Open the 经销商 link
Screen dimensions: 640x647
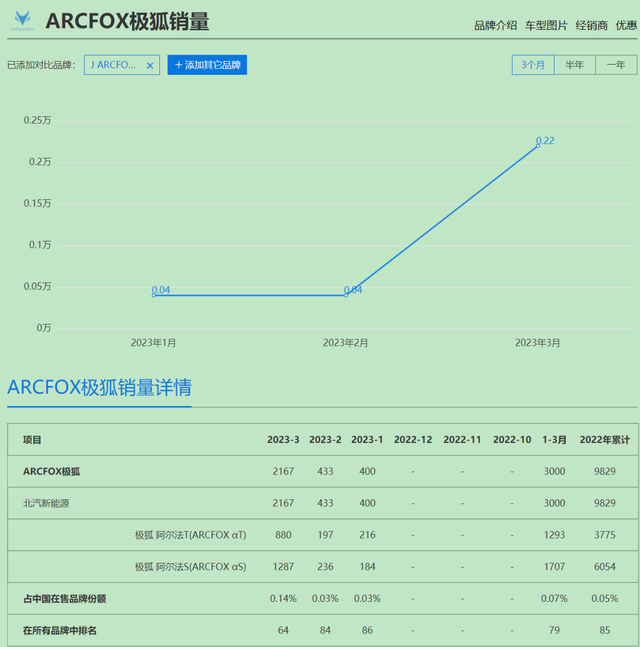tap(591, 26)
